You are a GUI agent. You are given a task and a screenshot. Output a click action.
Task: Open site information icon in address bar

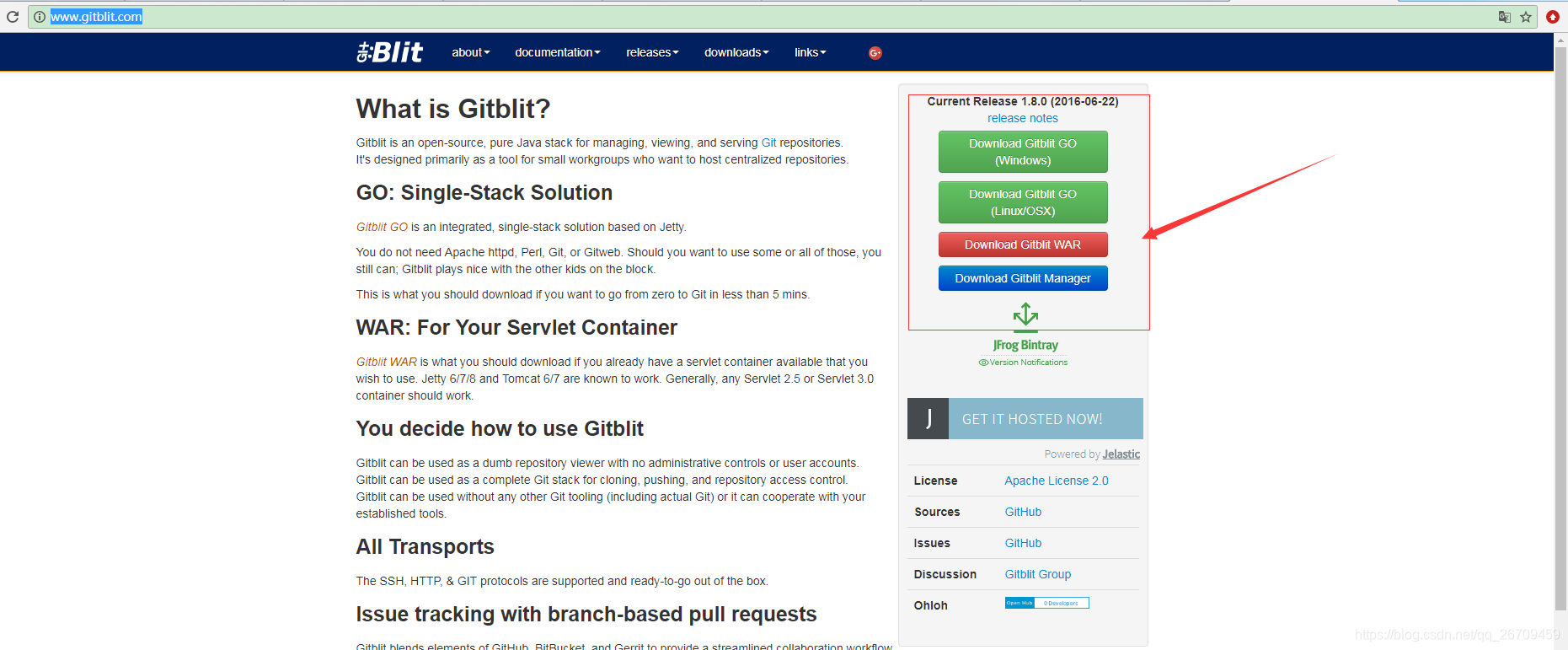[40, 17]
